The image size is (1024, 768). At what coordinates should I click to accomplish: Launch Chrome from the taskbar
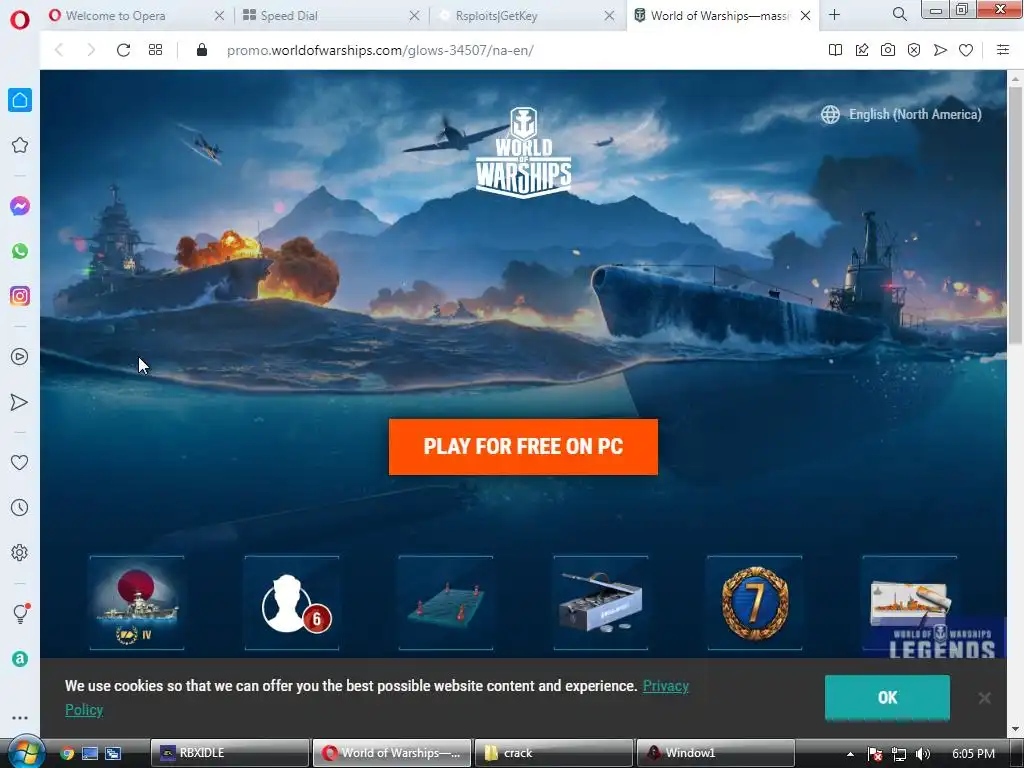[67, 753]
